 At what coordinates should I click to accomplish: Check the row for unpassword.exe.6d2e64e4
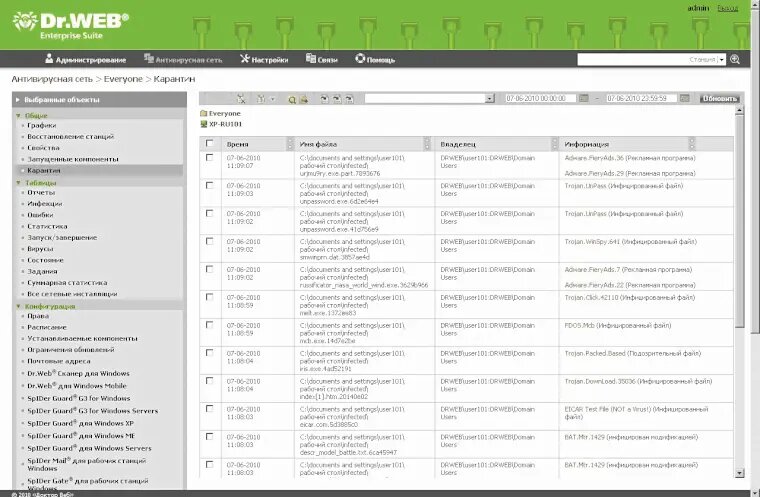click(209, 185)
